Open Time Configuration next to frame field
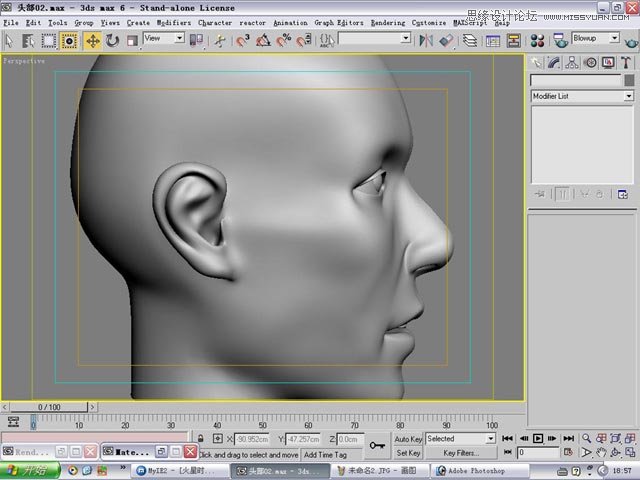The image size is (640, 480). tap(568, 452)
